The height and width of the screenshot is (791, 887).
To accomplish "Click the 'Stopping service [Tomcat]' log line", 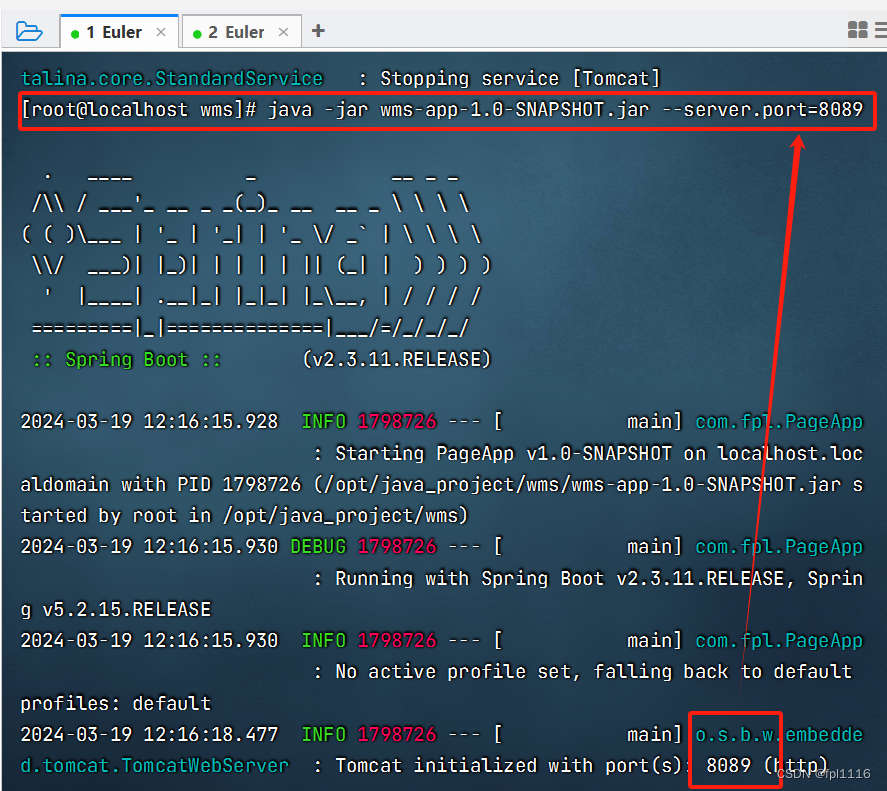I will tap(520, 78).
